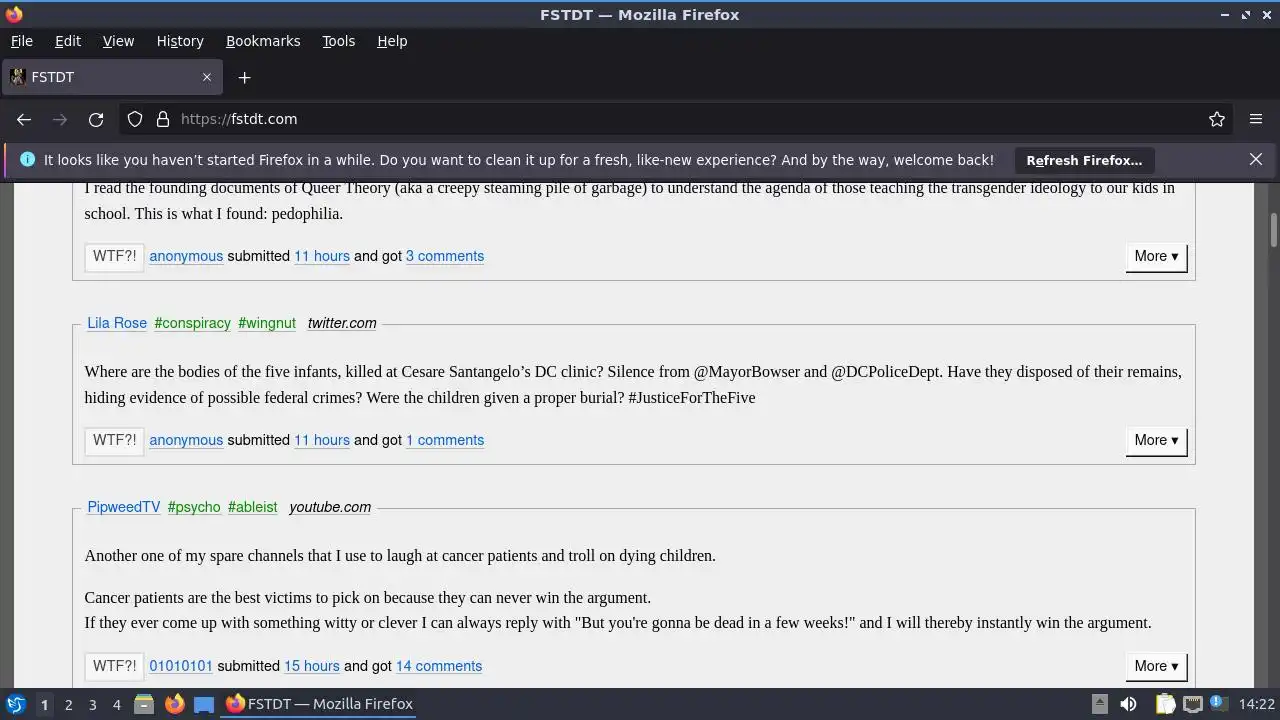1280x720 pixels.
Task: Open the 14 comments link
Action: 439,666
